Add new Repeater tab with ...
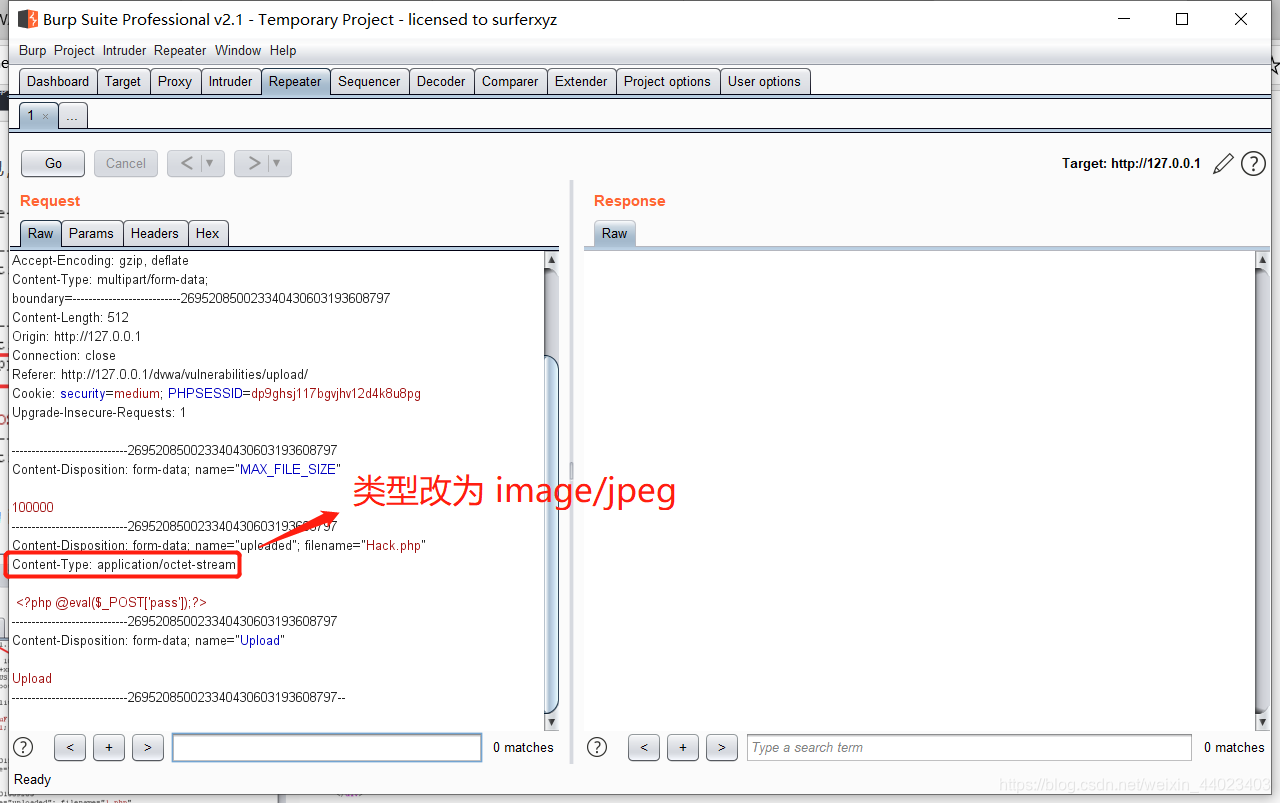 click(x=72, y=116)
